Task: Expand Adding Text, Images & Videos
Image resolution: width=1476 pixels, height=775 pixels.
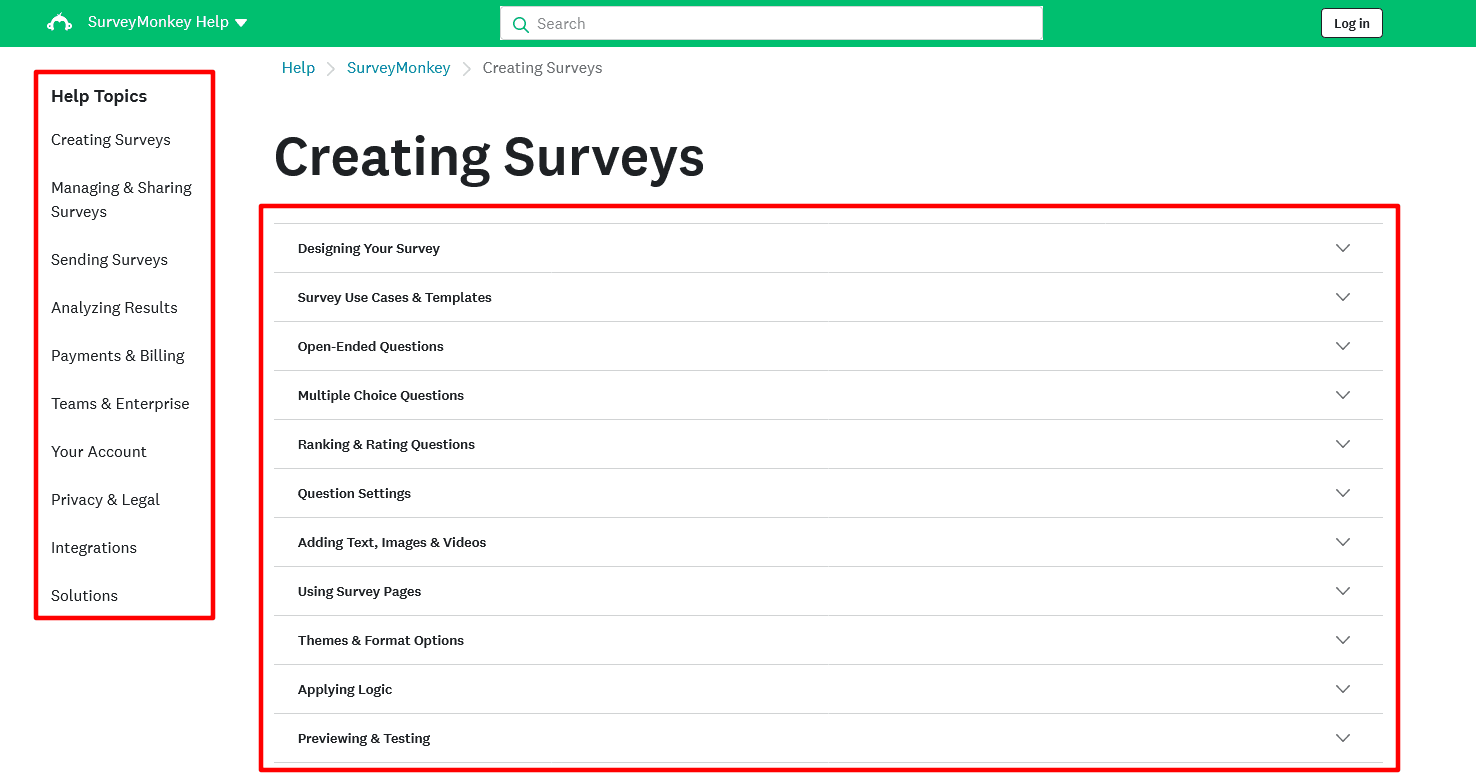Action: tap(1343, 541)
